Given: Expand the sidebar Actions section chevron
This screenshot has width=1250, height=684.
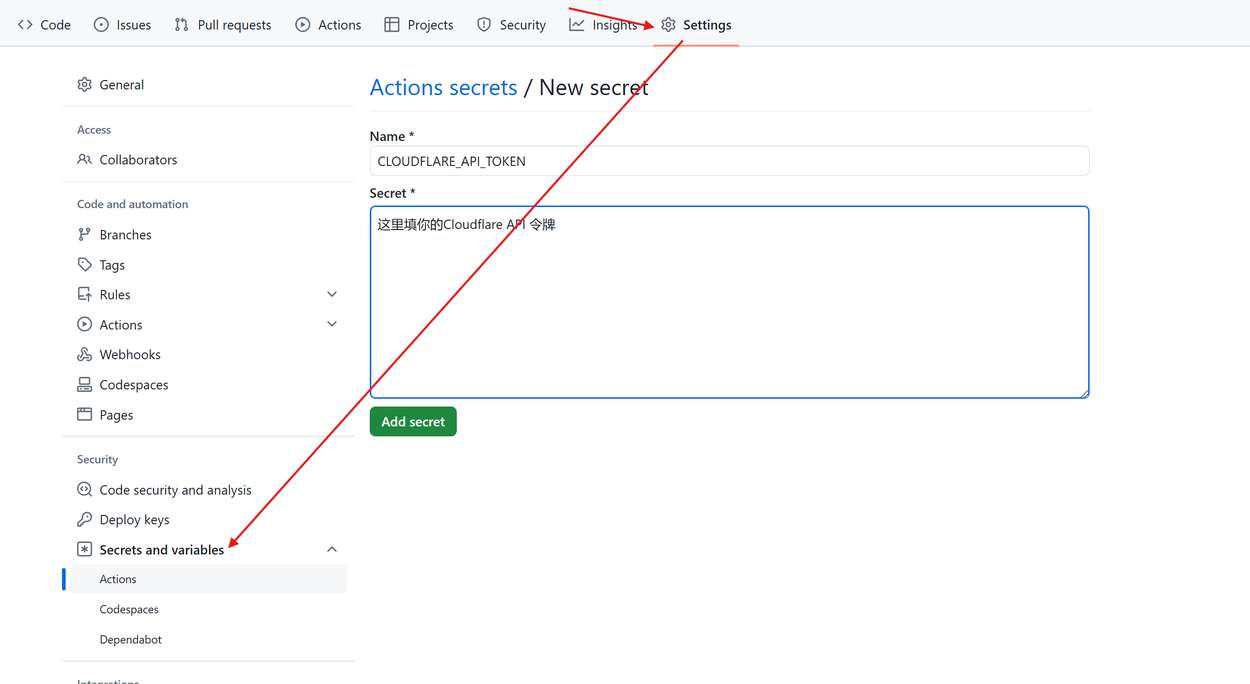Looking at the screenshot, I should coord(332,324).
